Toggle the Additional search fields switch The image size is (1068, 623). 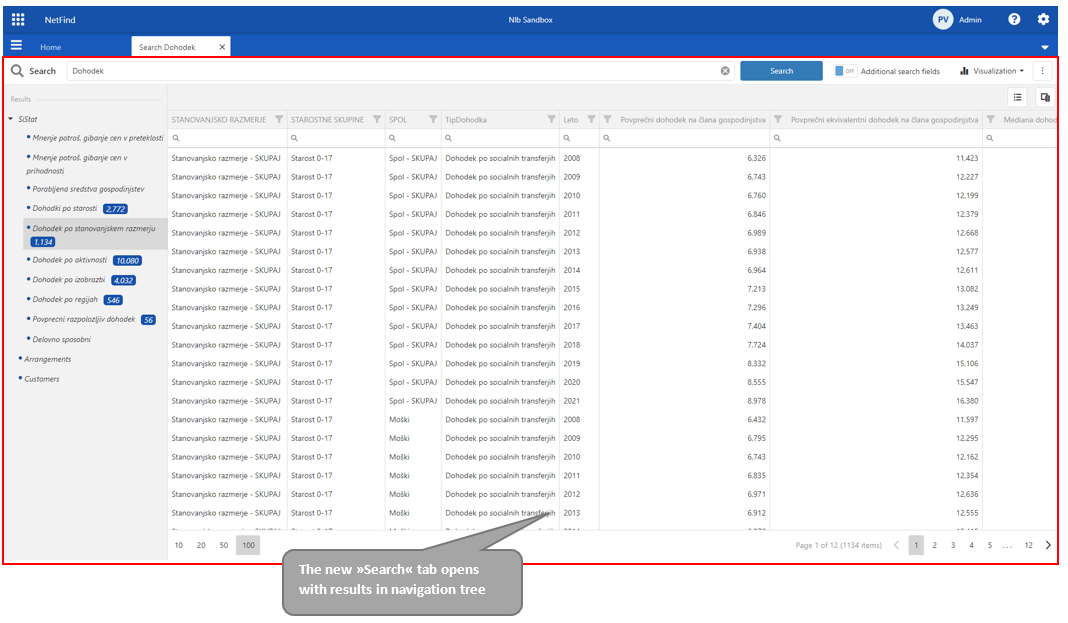[845, 71]
